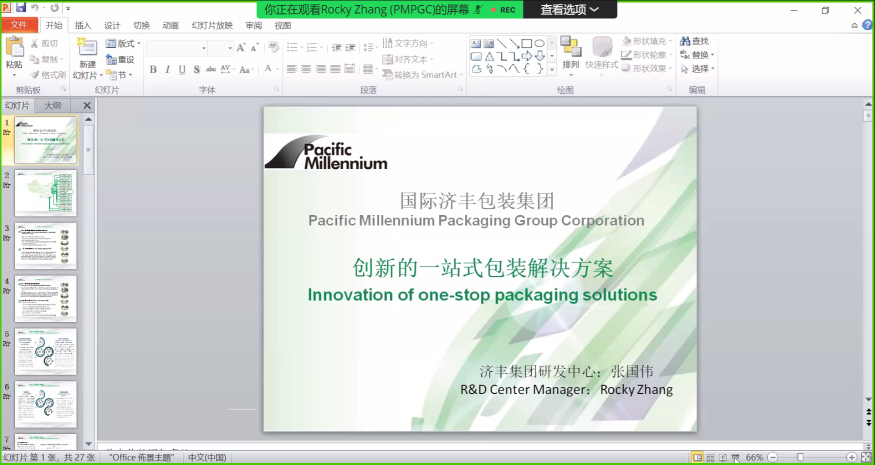Toggle Bold formatting
Image resolution: width=875 pixels, height=465 pixels.
153,70
